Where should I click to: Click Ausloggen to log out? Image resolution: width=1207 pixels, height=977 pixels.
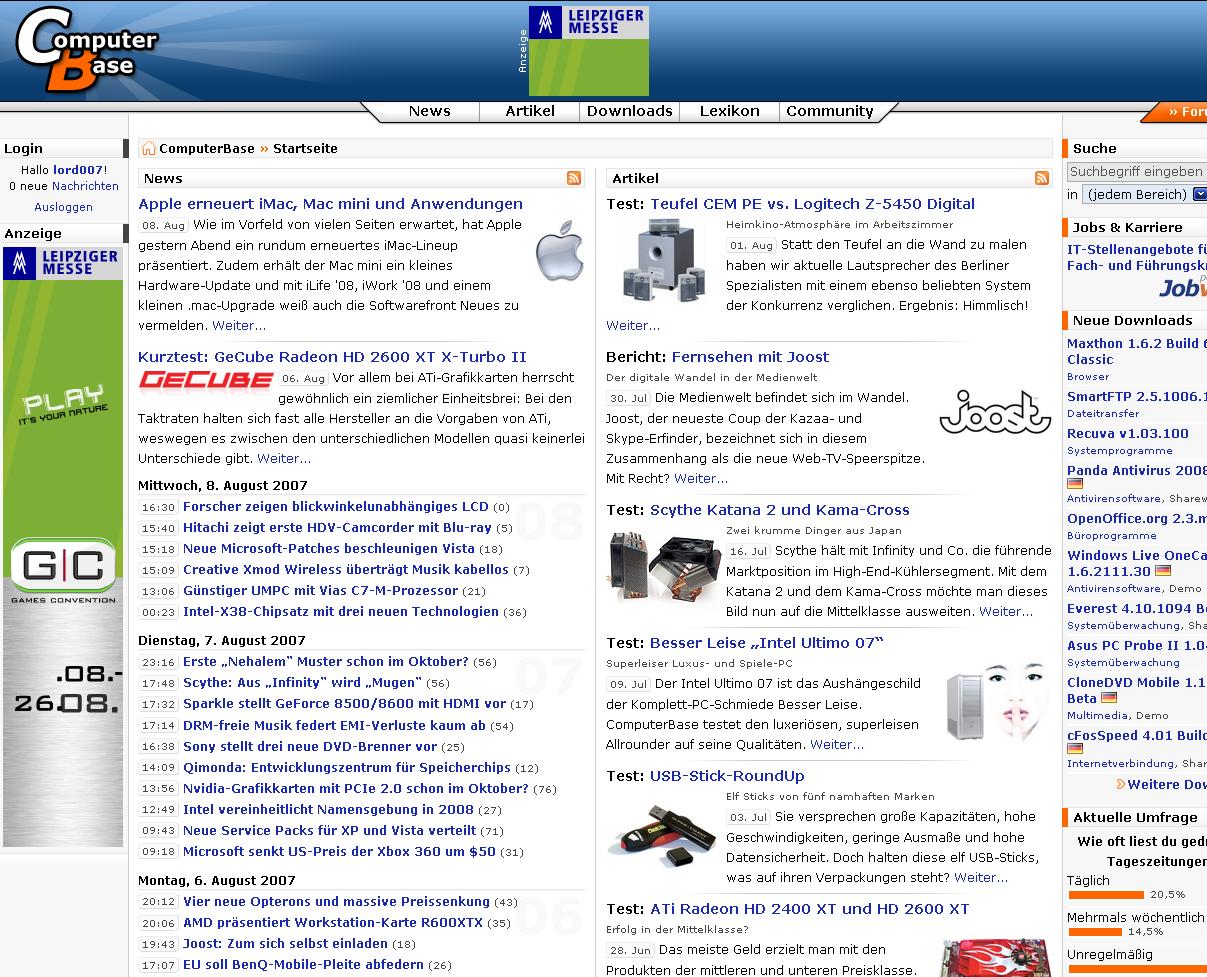pos(63,207)
